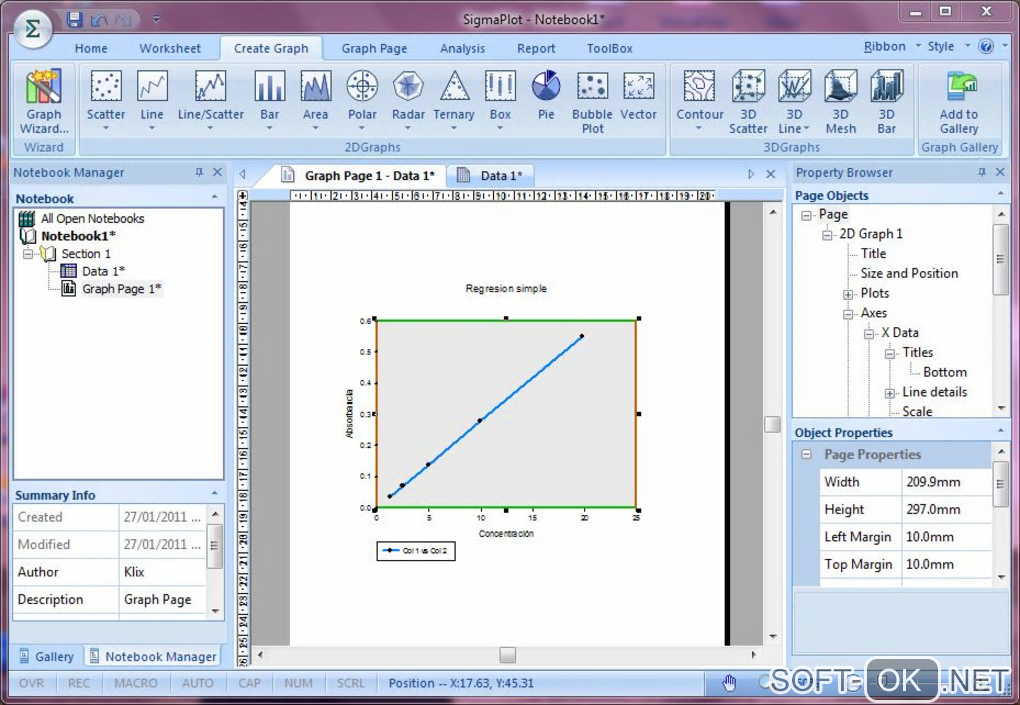Select the Regresion simple graph title

coord(506,288)
